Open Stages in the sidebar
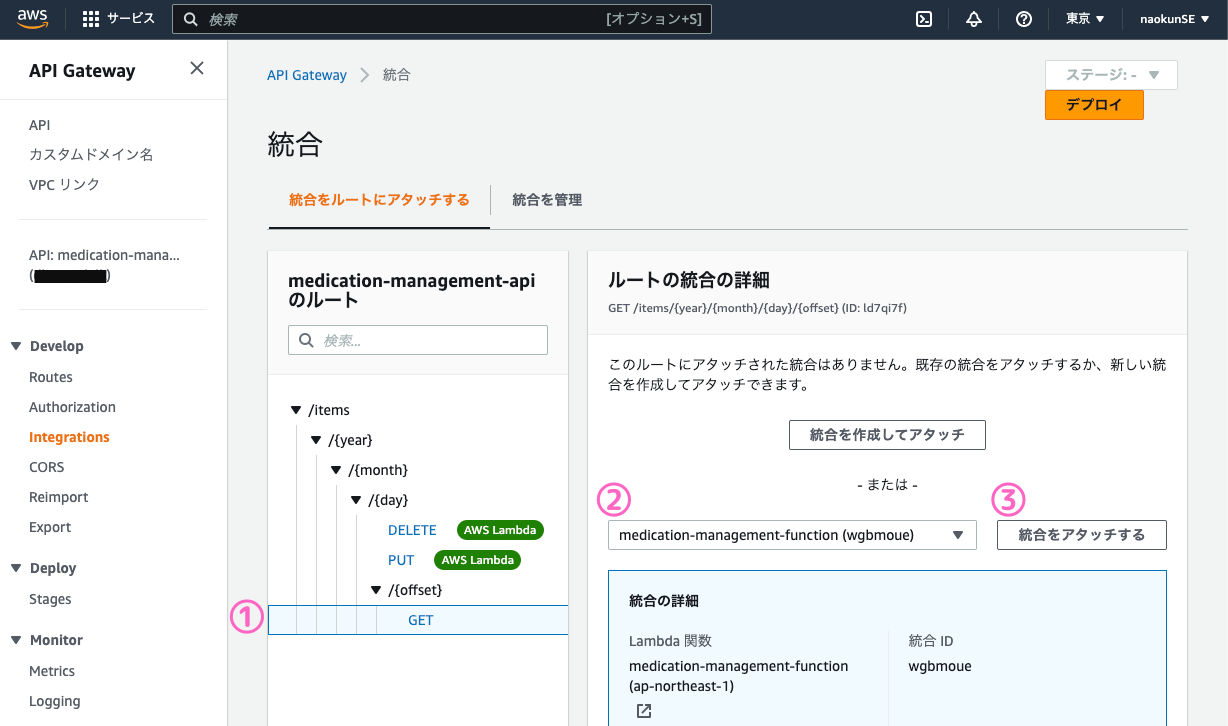The width and height of the screenshot is (1228, 726). [50, 599]
